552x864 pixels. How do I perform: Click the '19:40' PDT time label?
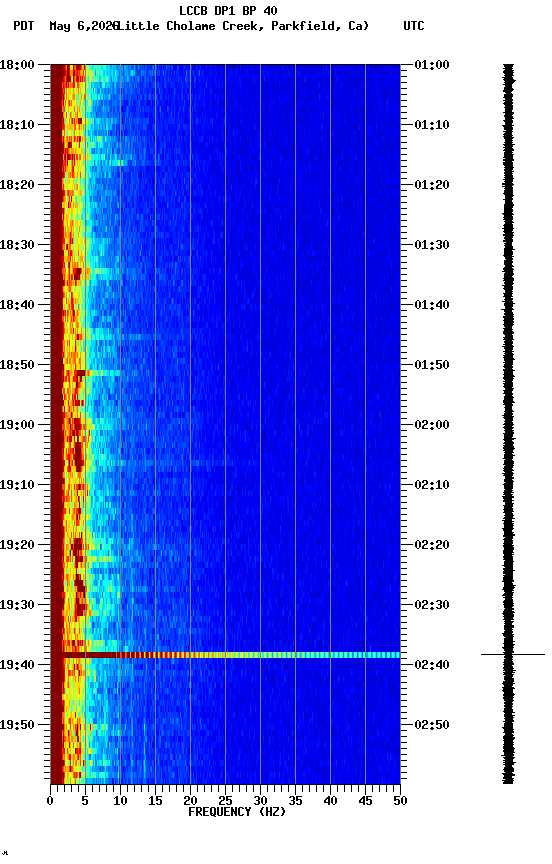17,666
